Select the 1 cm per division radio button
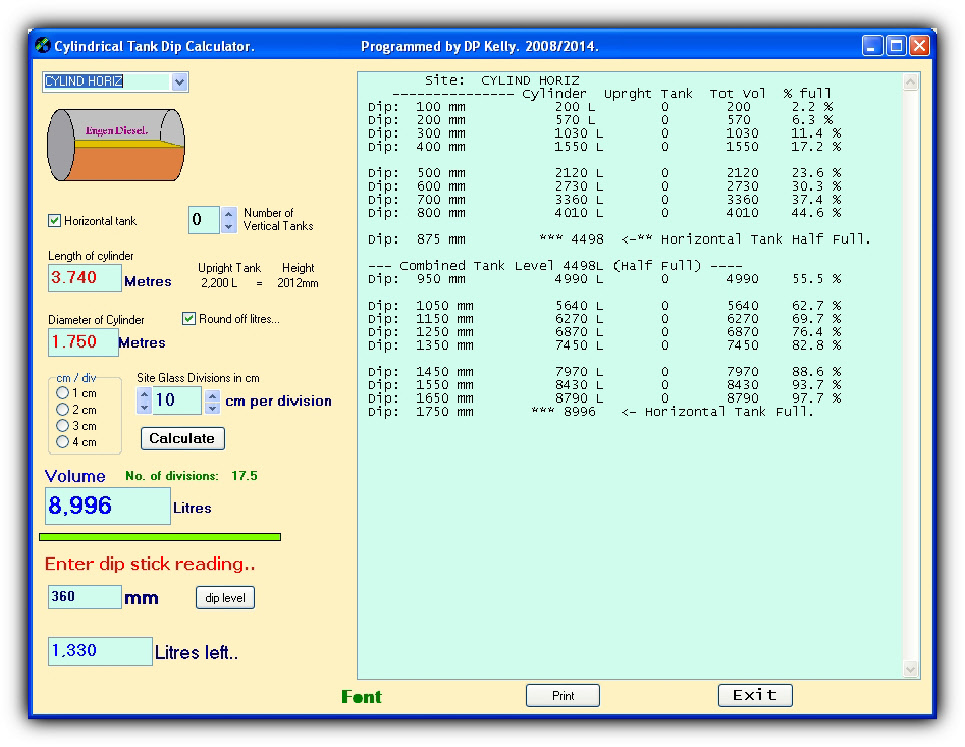Screen dimensions: 965x747 click(x=63, y=392)
